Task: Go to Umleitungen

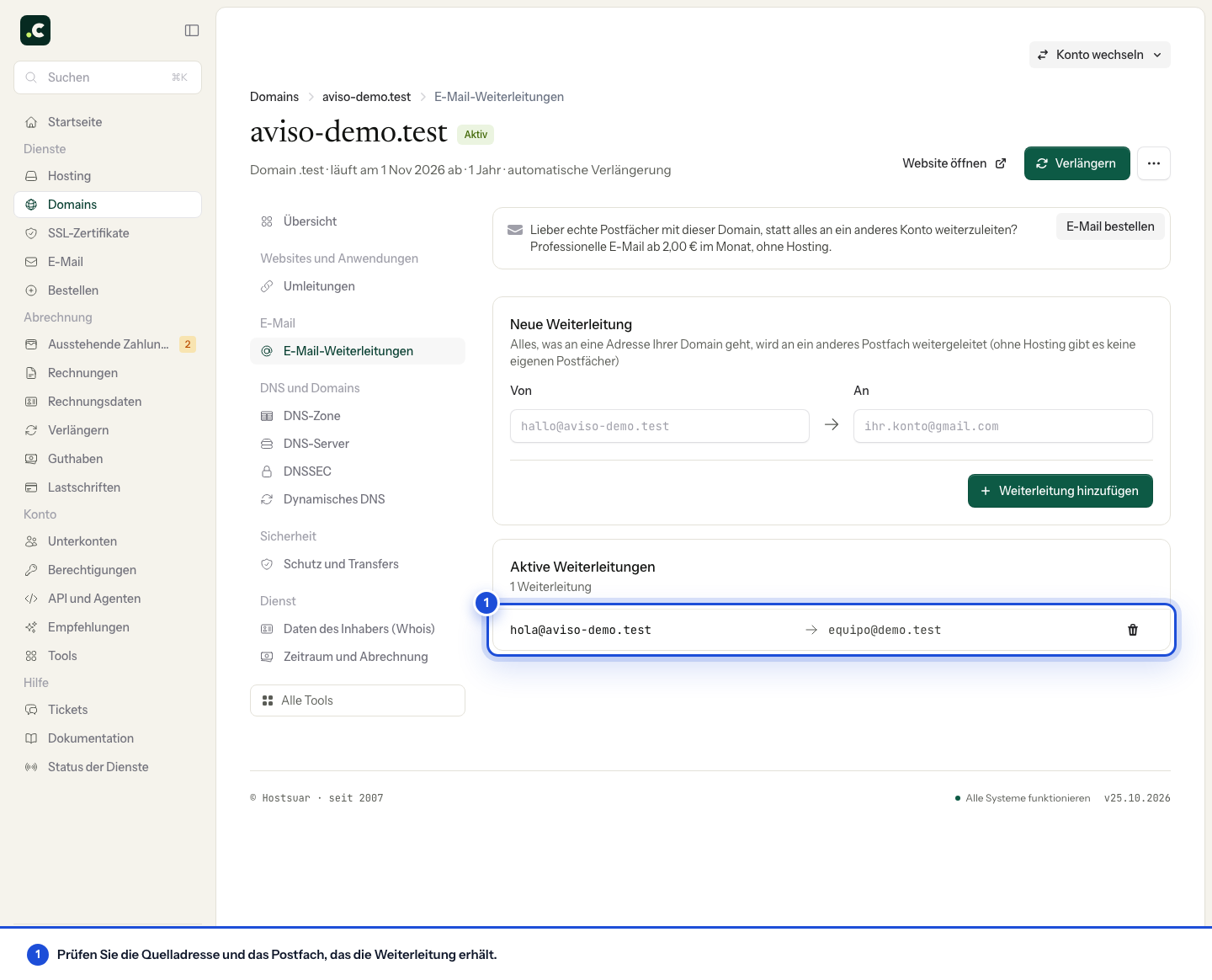Action: click(x=358, y=286)
